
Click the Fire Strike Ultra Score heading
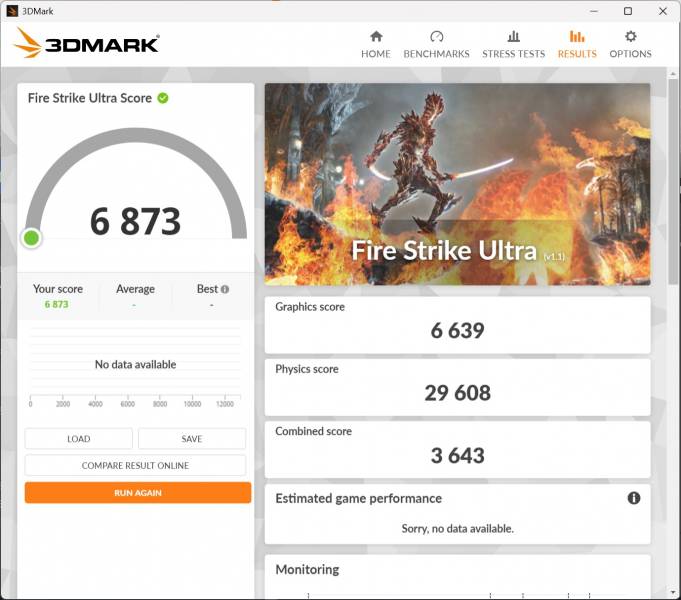click(x=89, y=98)
